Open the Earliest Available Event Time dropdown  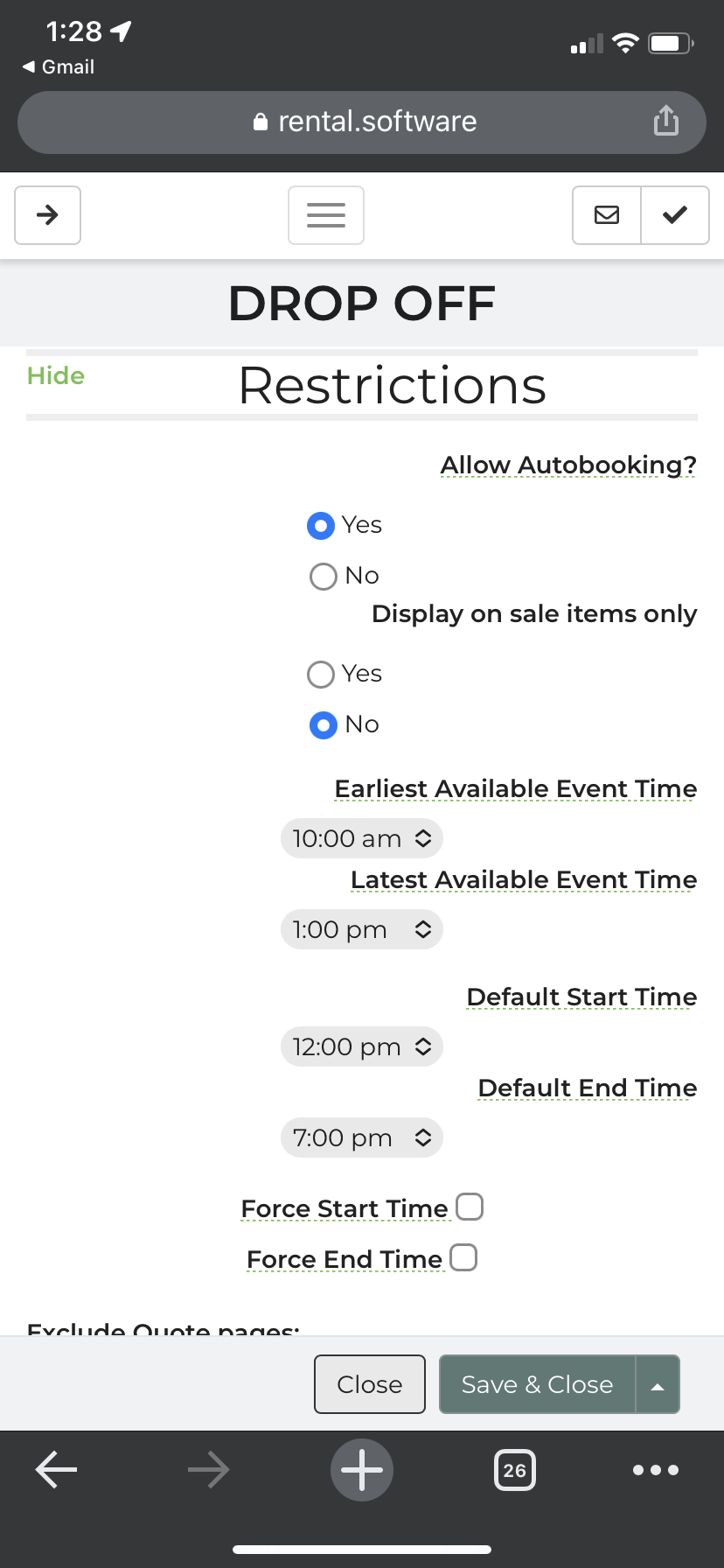tap(362, 839)
